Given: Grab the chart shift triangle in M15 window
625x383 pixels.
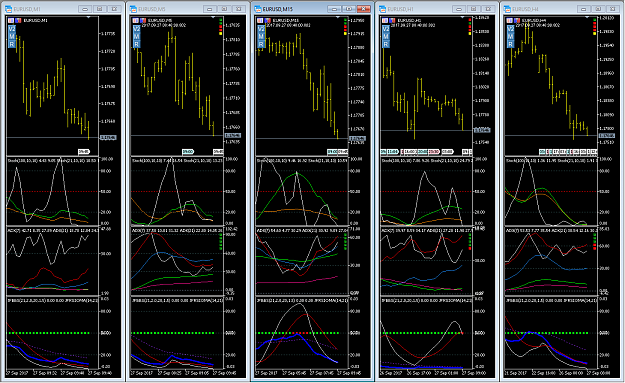Looking at the screenshot, I should coord(338,17).
